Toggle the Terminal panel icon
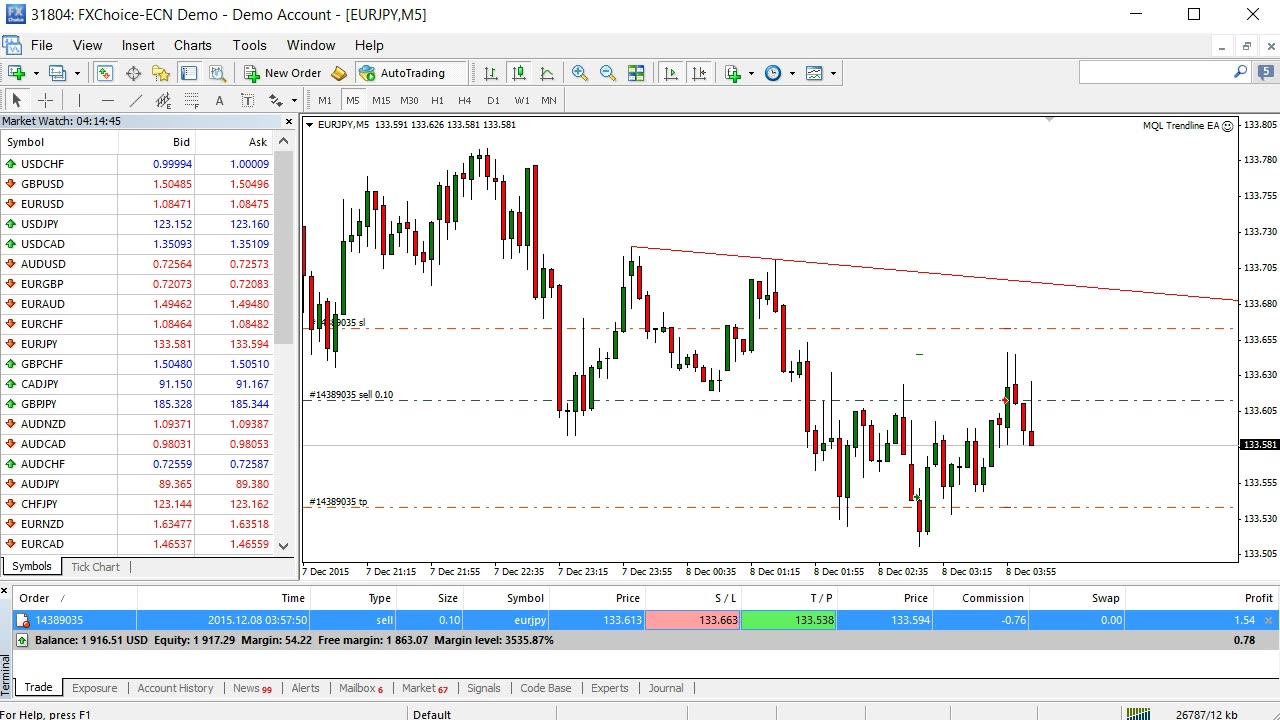Image resolution: width=1280 pixels, height=720 pixels. point(189,73)
